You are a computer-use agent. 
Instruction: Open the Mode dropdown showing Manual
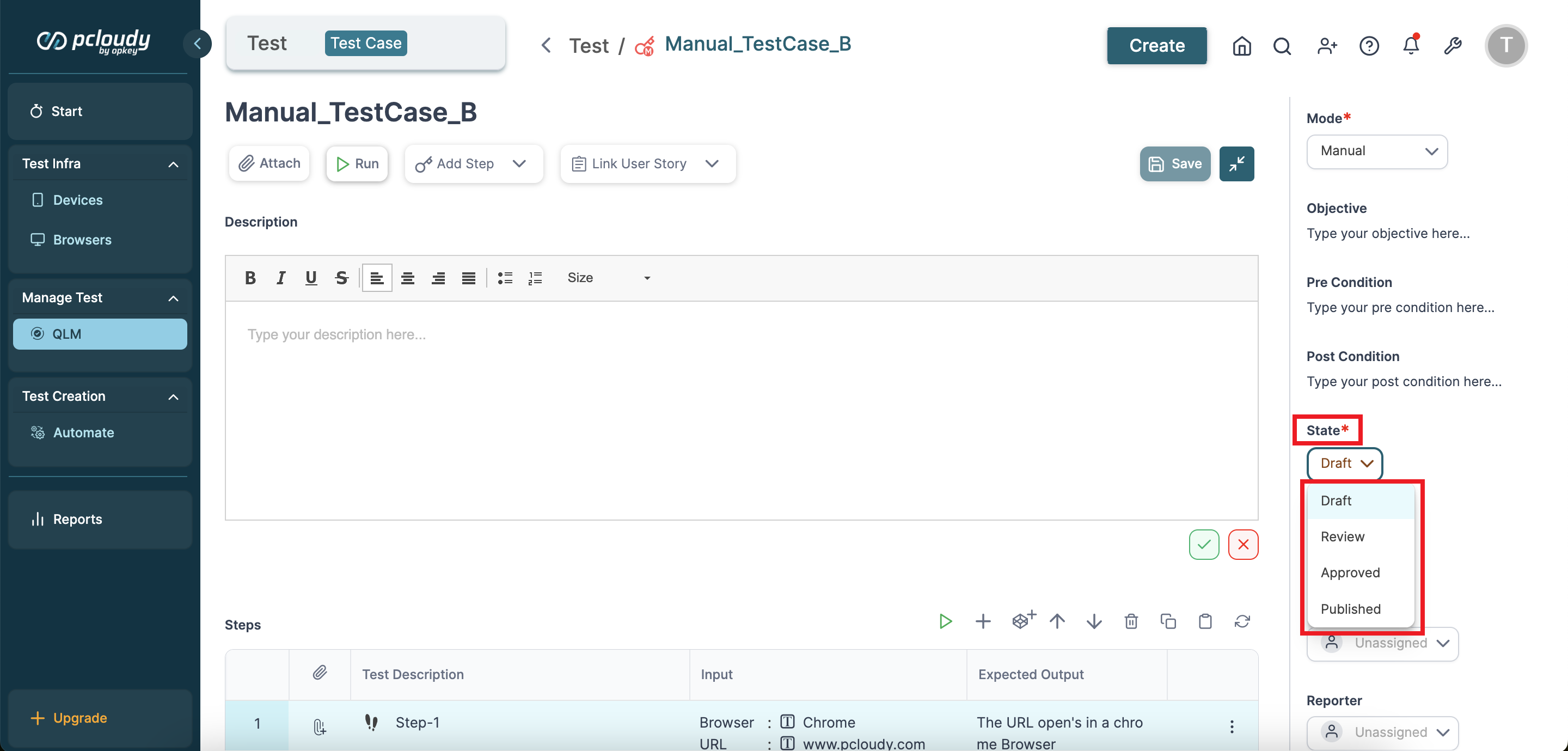pos(1376,151)
